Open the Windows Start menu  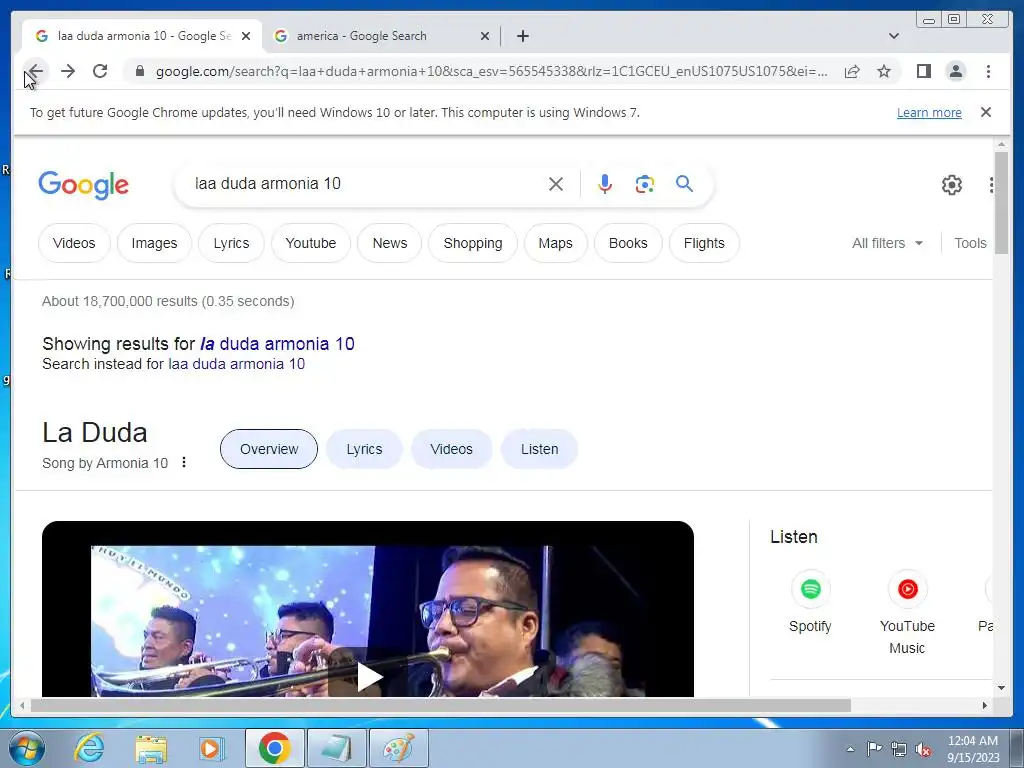click(26, 748)
